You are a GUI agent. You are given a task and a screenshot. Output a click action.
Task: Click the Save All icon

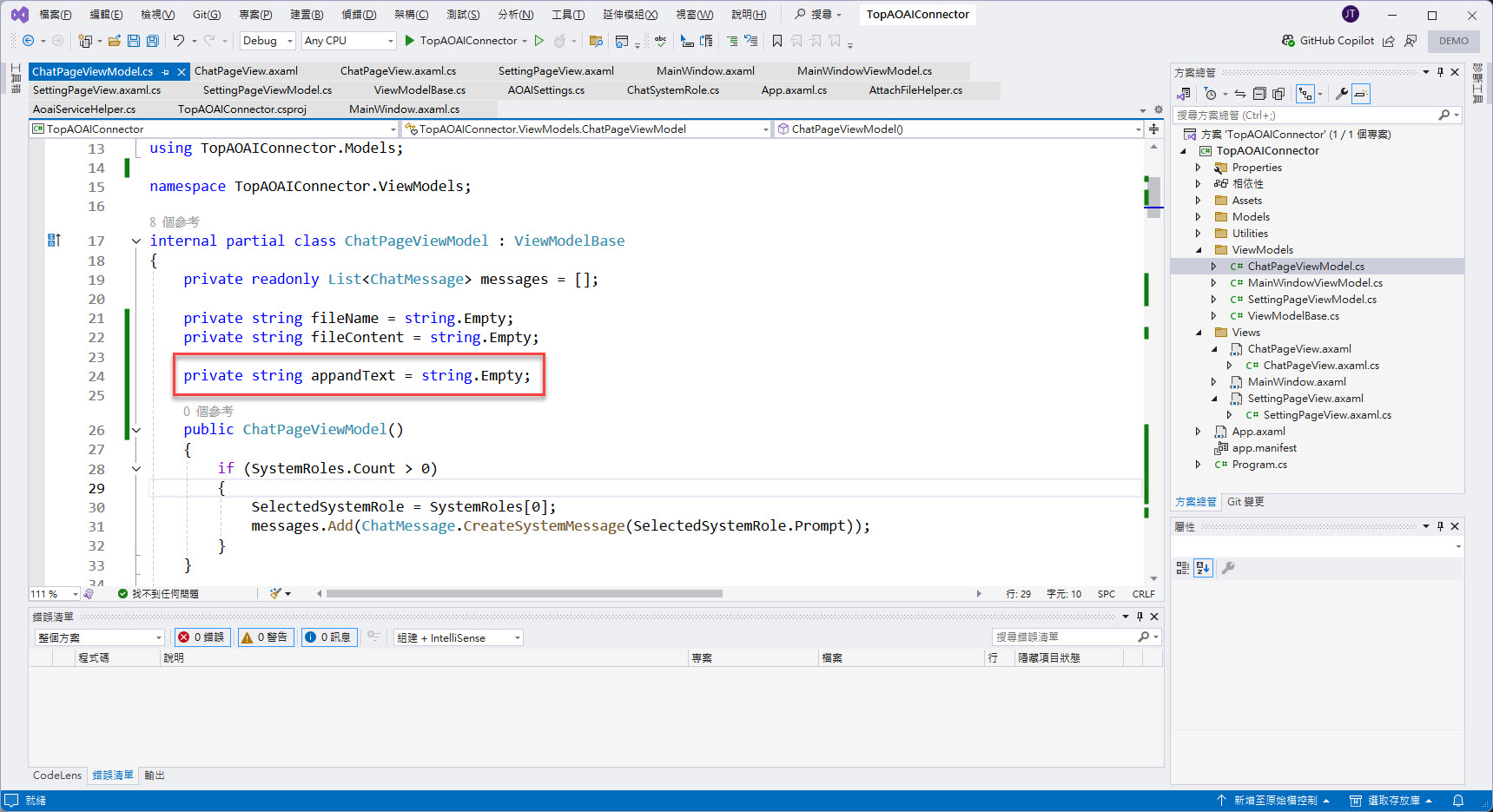(153, 41)
